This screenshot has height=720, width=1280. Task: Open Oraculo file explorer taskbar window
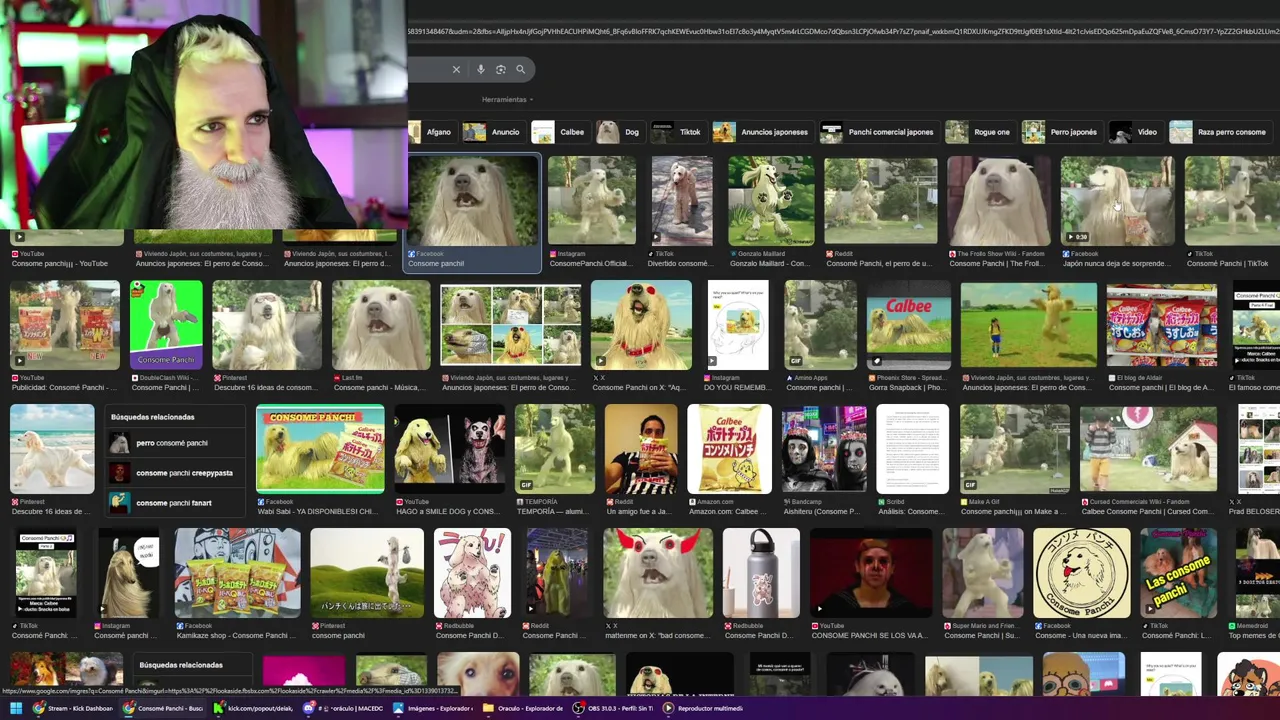click(522, 708)
